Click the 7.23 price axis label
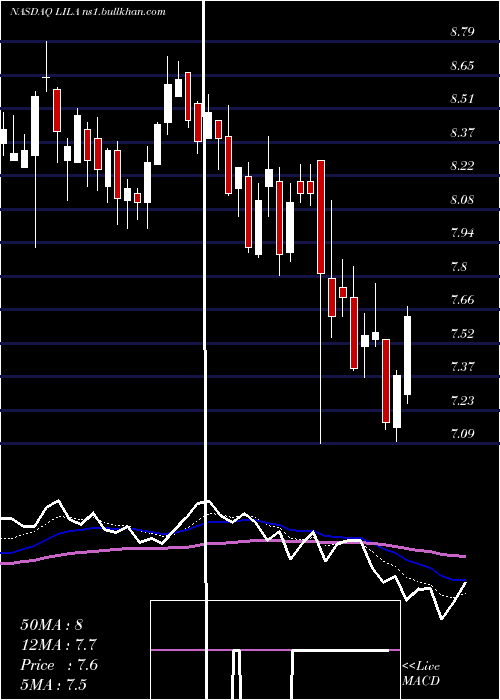Viewport: 500px width, 700px height. pos(462,400)
